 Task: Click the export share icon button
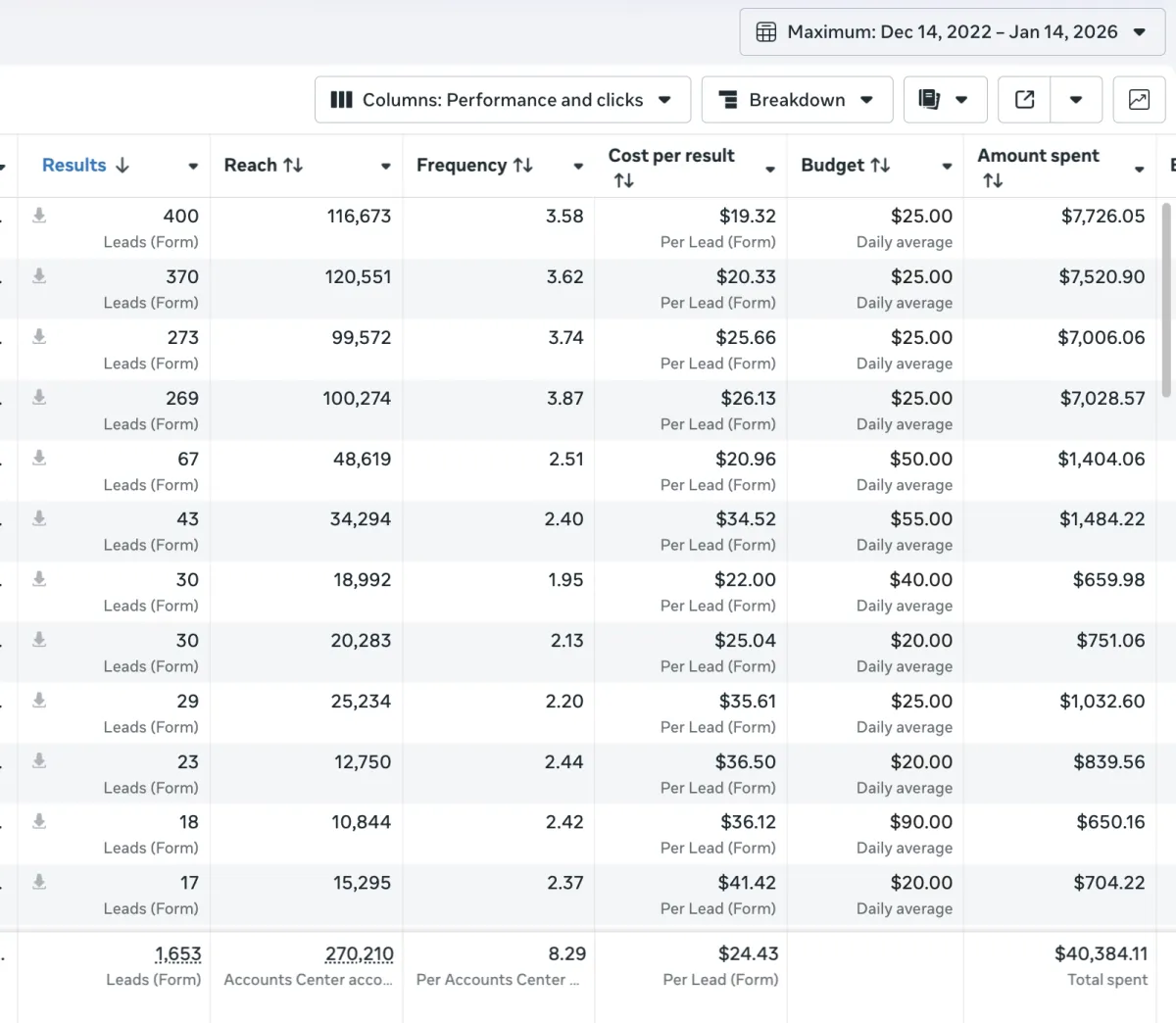pyautogui.click(x=1024, y=100)
